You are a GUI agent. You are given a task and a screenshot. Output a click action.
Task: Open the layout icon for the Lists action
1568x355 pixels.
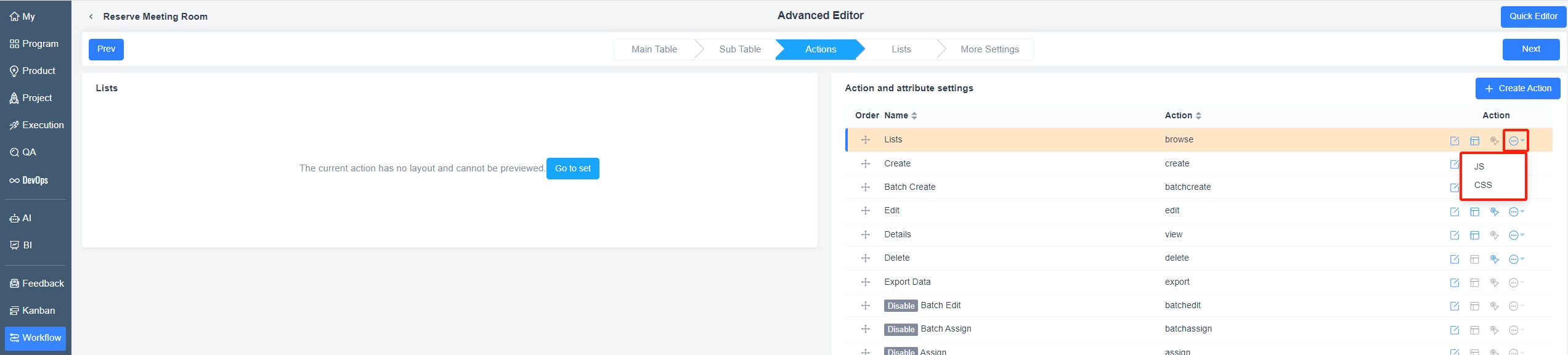[x=1474, y=141]
